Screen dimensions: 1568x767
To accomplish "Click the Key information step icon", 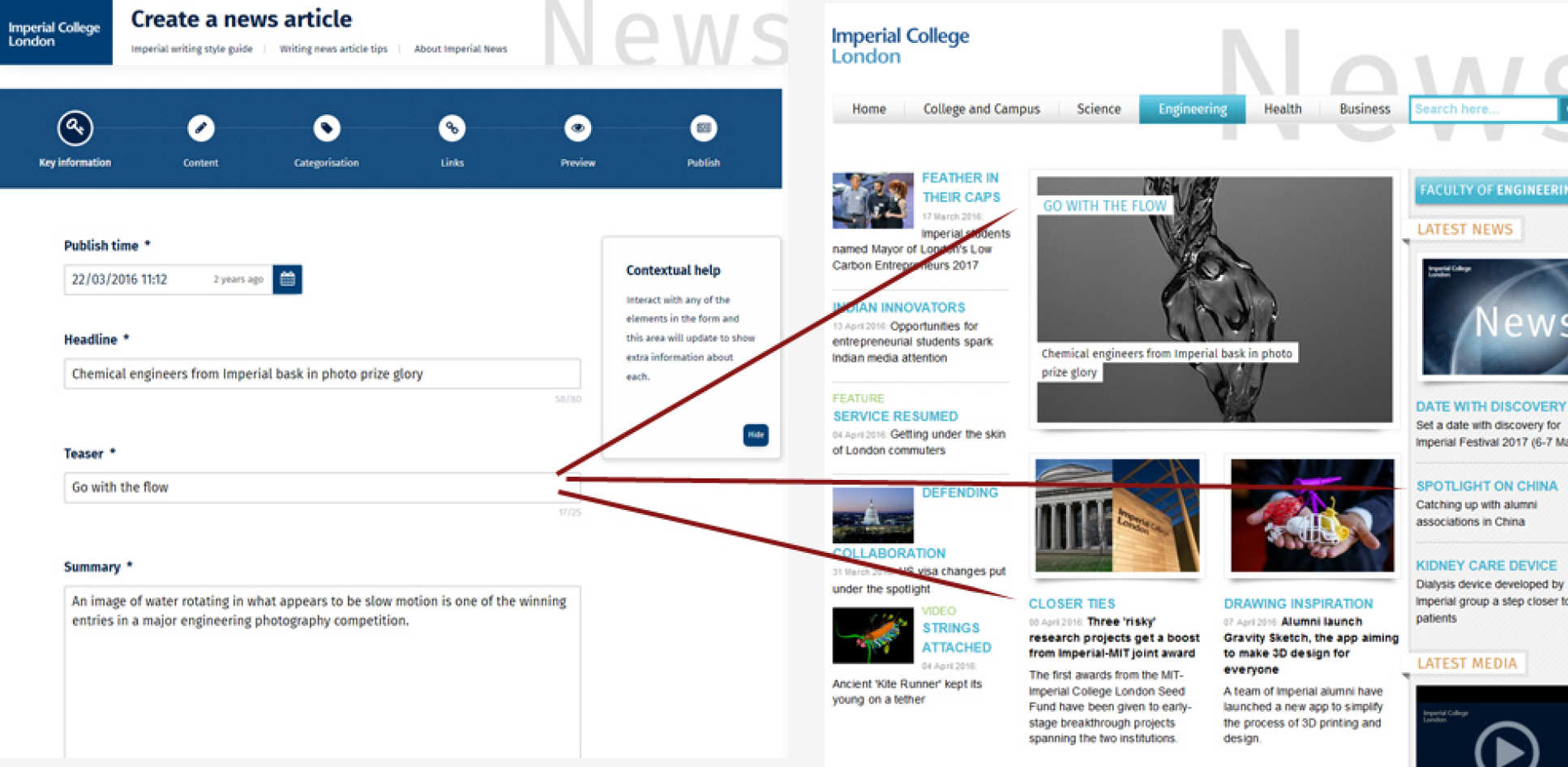I will pos(75,128).
